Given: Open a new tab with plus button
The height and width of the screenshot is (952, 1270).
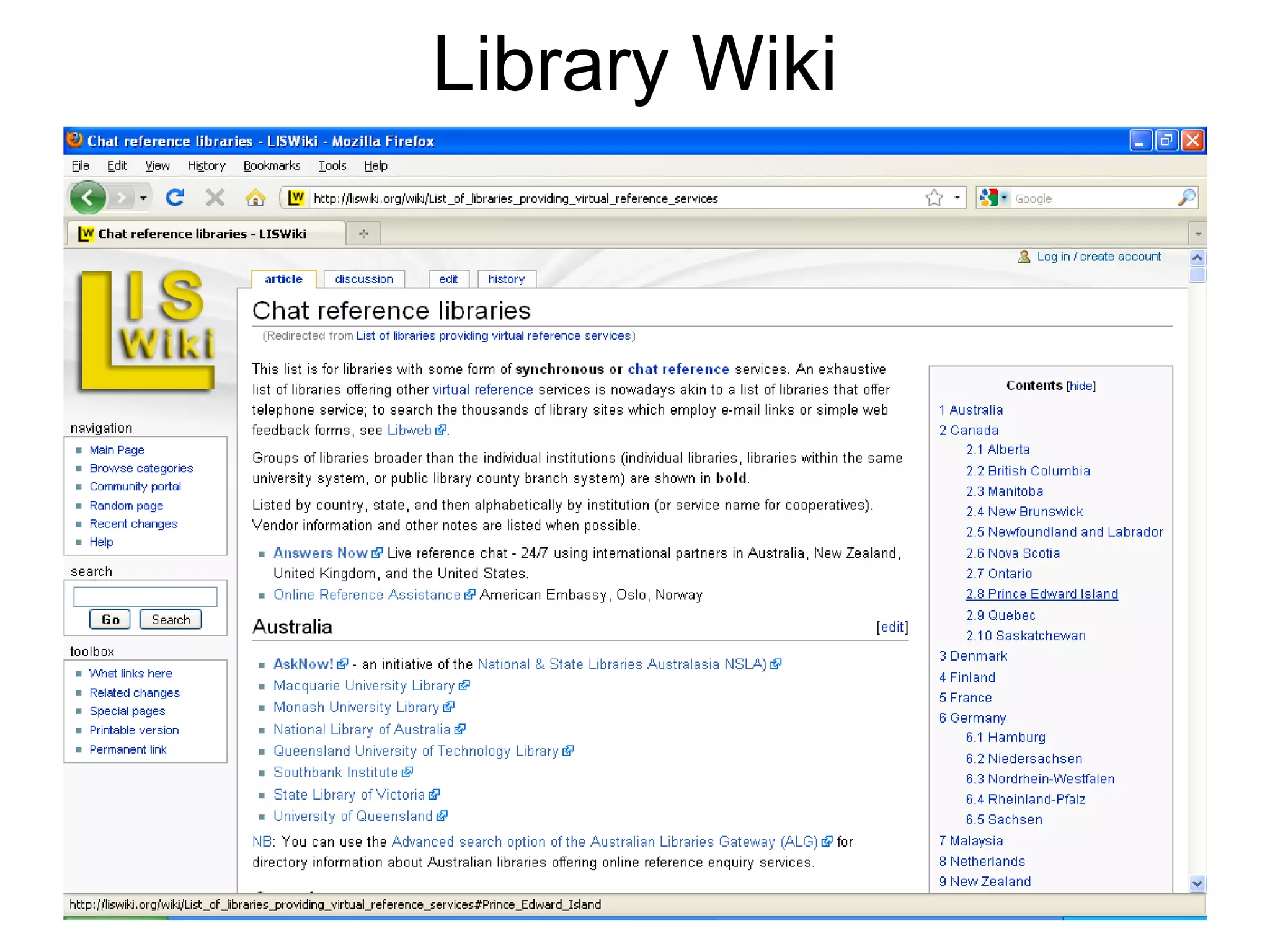Looking at the screenshot, I should coord(363,234).
